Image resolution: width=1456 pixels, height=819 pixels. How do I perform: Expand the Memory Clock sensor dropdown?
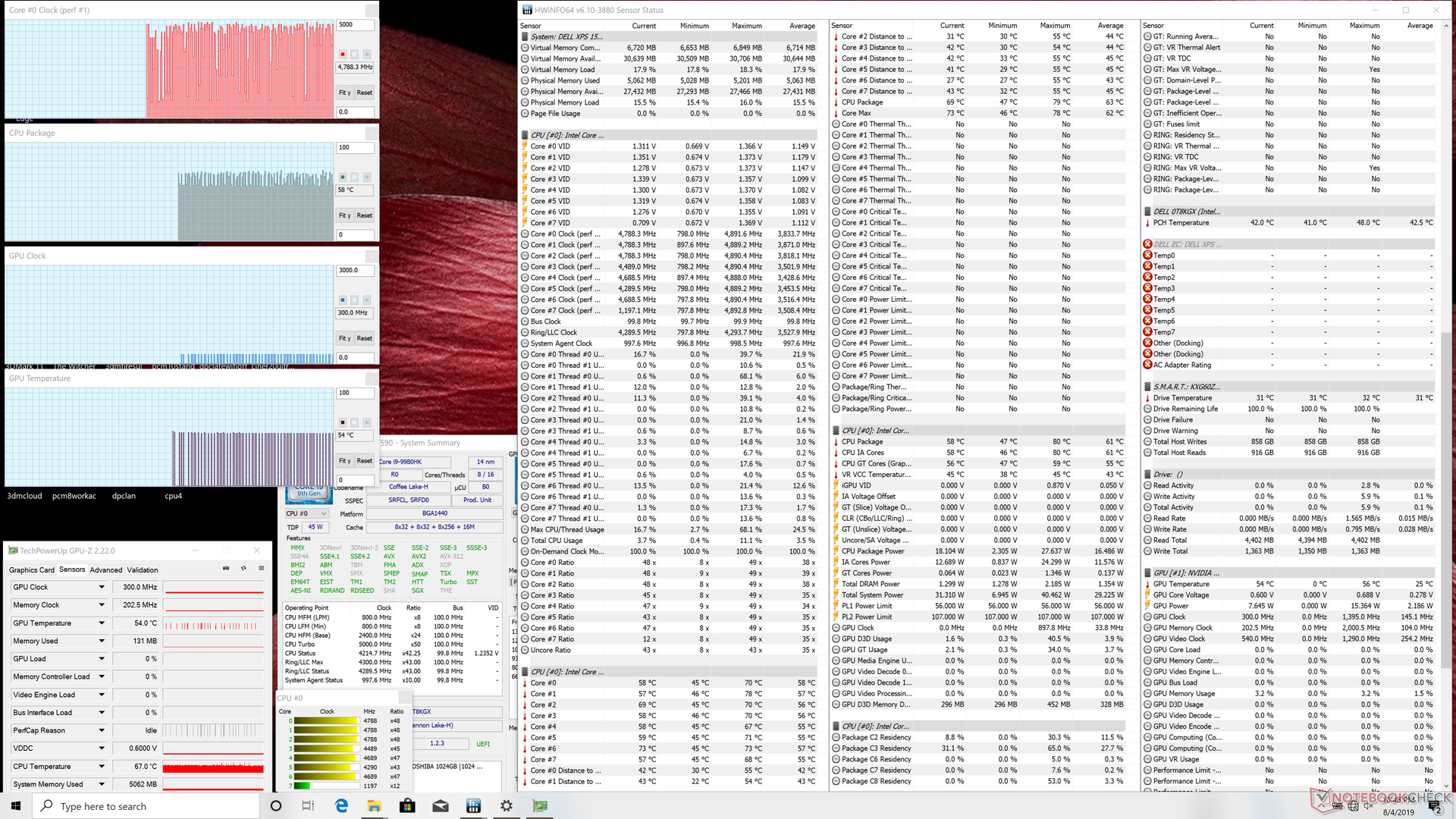pyautogui.click(x=102, y=605)
